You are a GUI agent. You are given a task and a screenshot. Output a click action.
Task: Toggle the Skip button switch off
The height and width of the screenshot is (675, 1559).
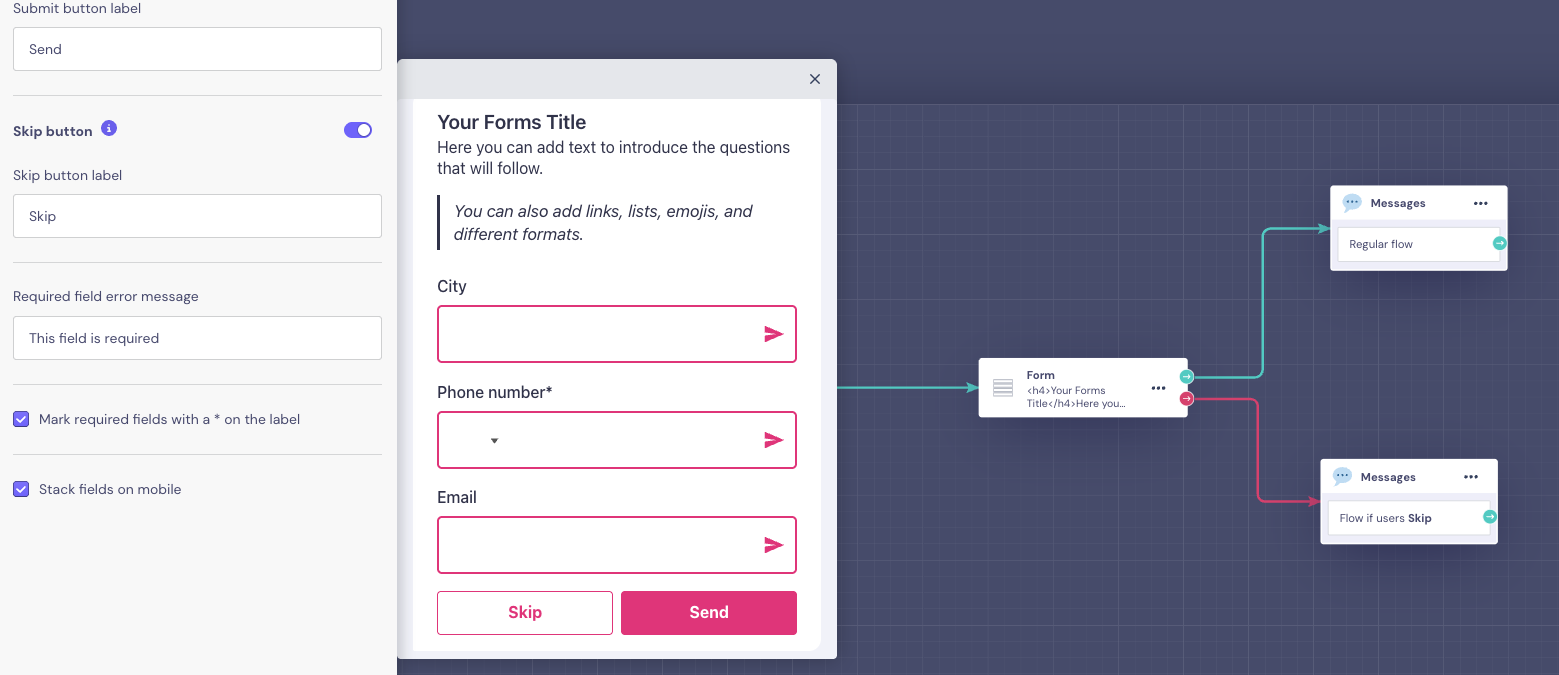[x=358, y=130]
